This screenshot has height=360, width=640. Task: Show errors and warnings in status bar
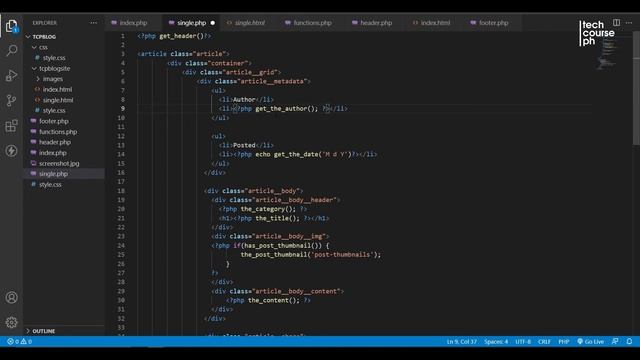(19, 342)
